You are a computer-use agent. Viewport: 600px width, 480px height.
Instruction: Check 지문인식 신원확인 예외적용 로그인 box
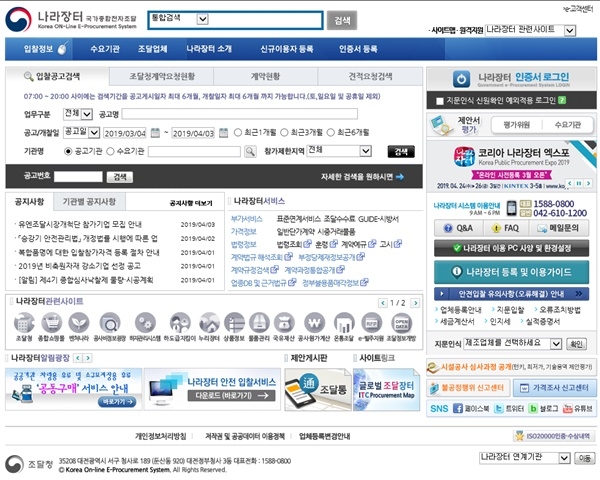click(x=440, y=101)
